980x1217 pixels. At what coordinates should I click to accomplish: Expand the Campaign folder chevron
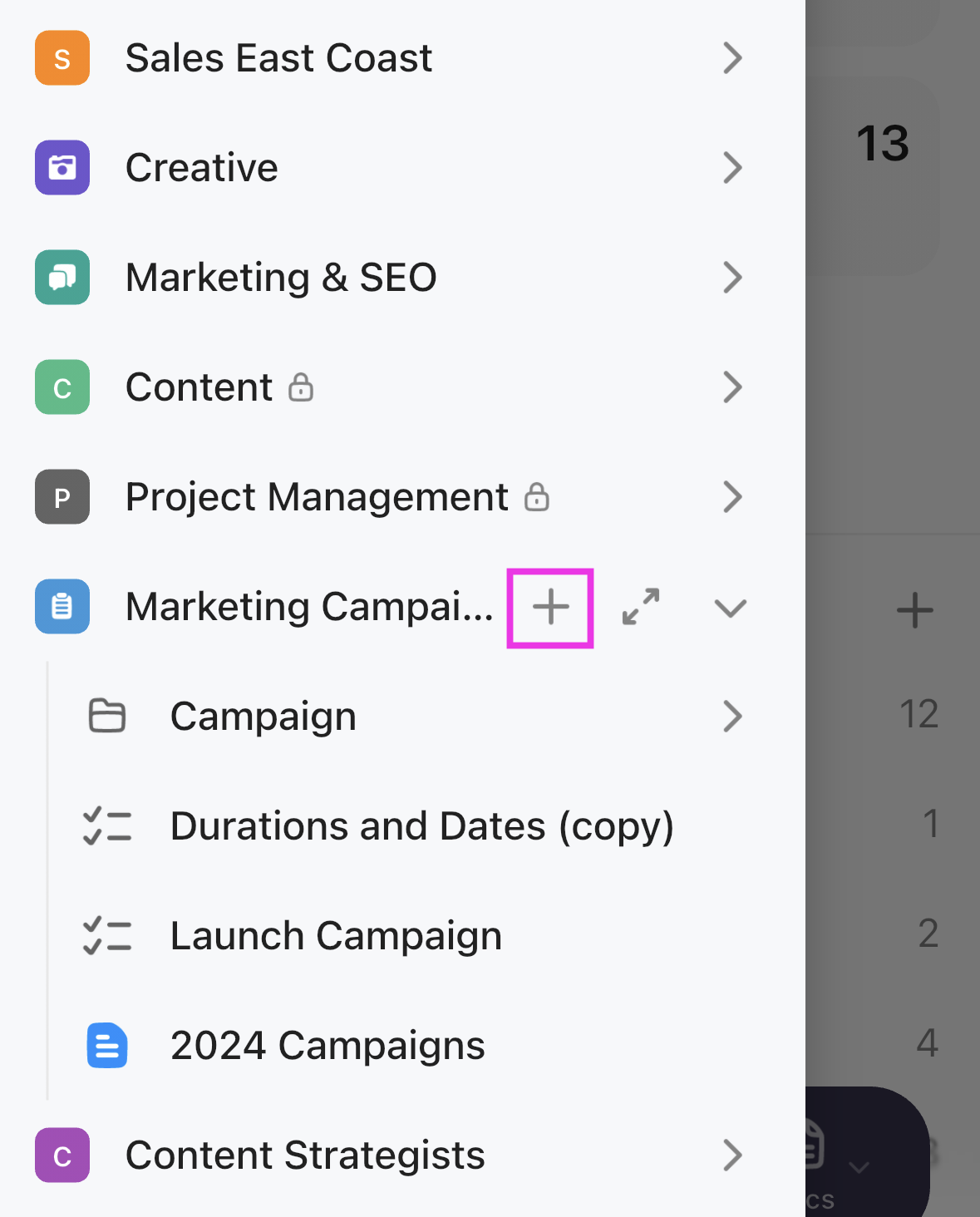point(732,717)
